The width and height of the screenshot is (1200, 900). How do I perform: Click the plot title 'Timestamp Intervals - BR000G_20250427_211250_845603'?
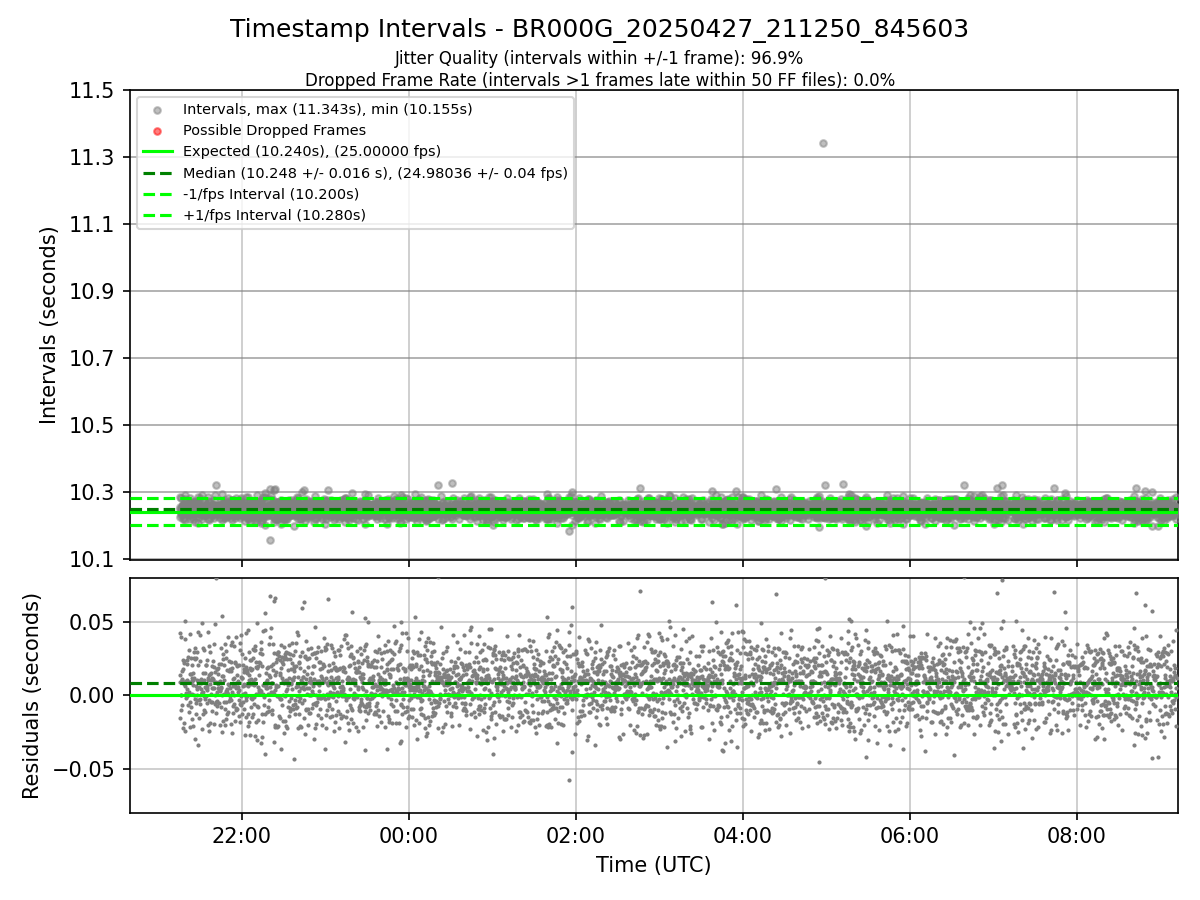pos(599,29)
